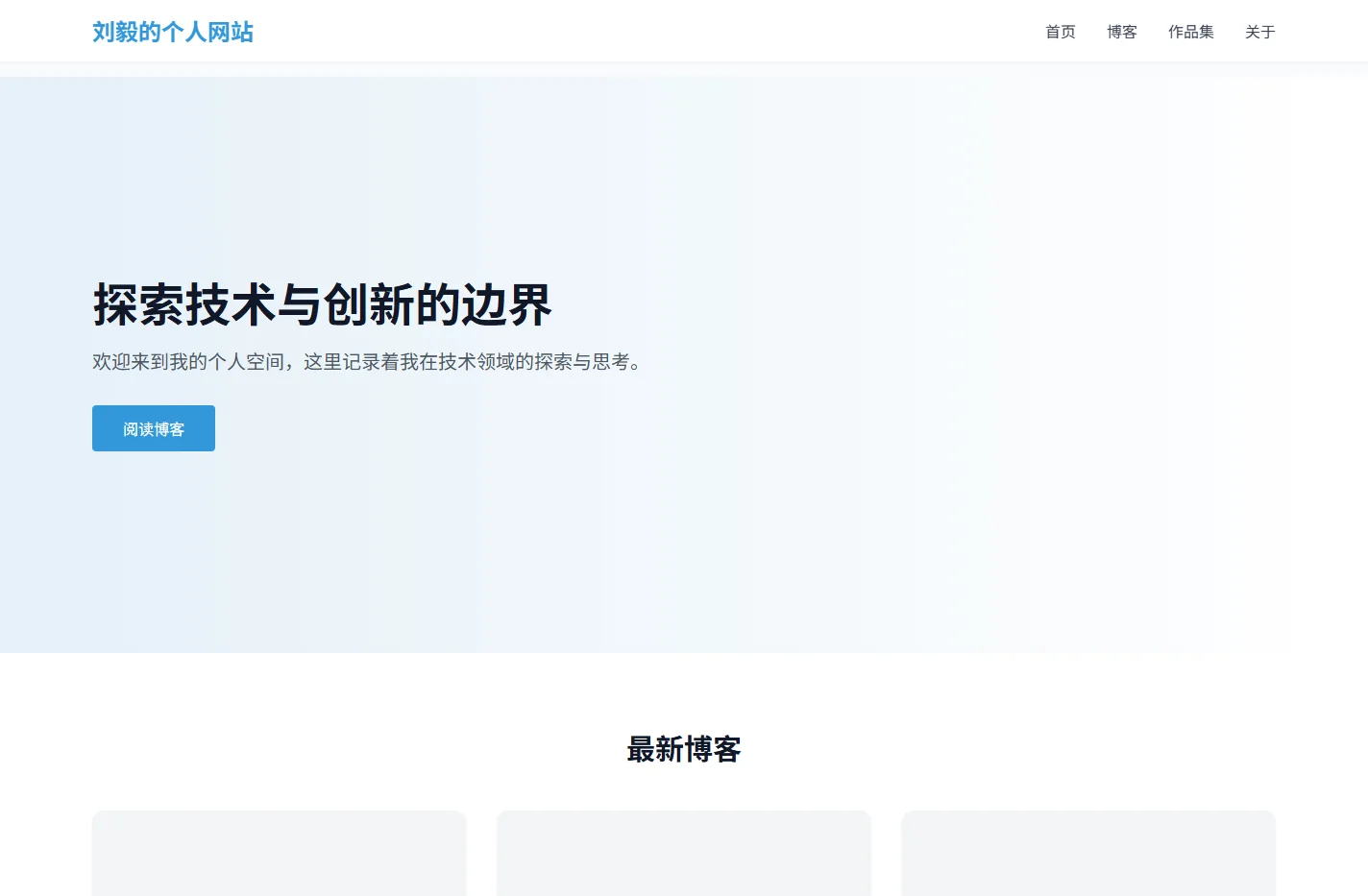The image size is (1368, 896).
Task: Open the 关于 page link
Action: coord(1260,32)
